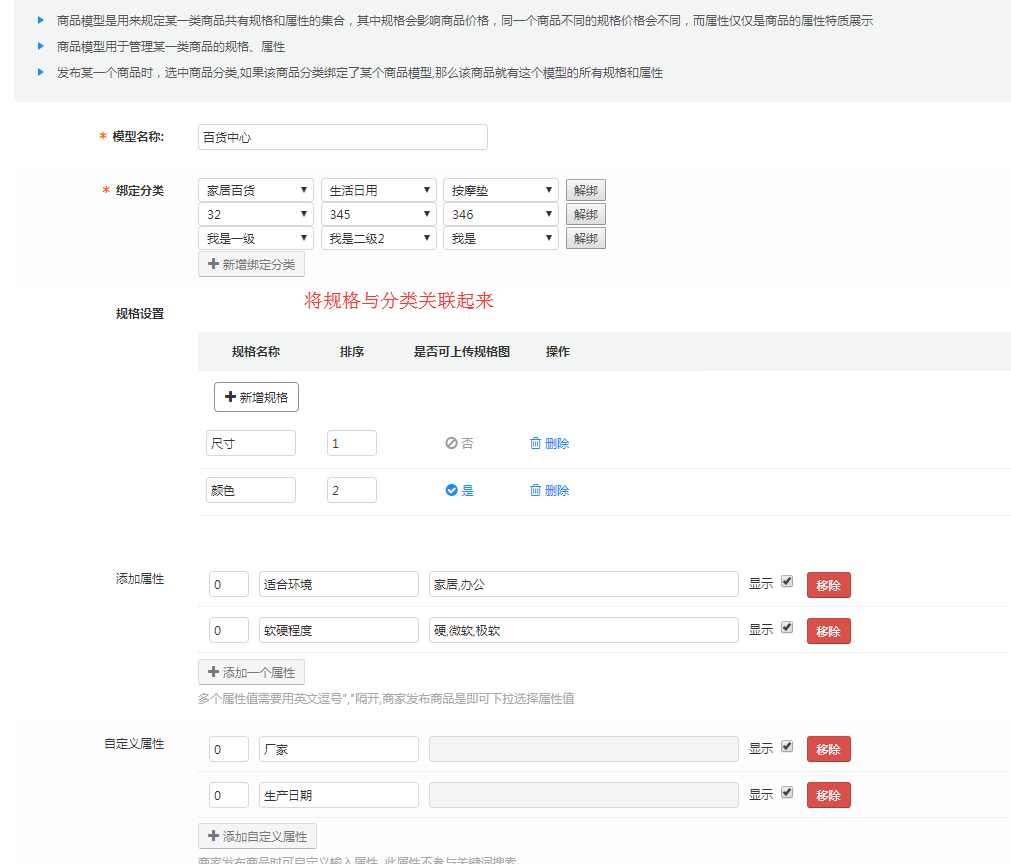1011x864 pixels.
Task: Click the 家居,办公 attribute values field
Action: 583,584
